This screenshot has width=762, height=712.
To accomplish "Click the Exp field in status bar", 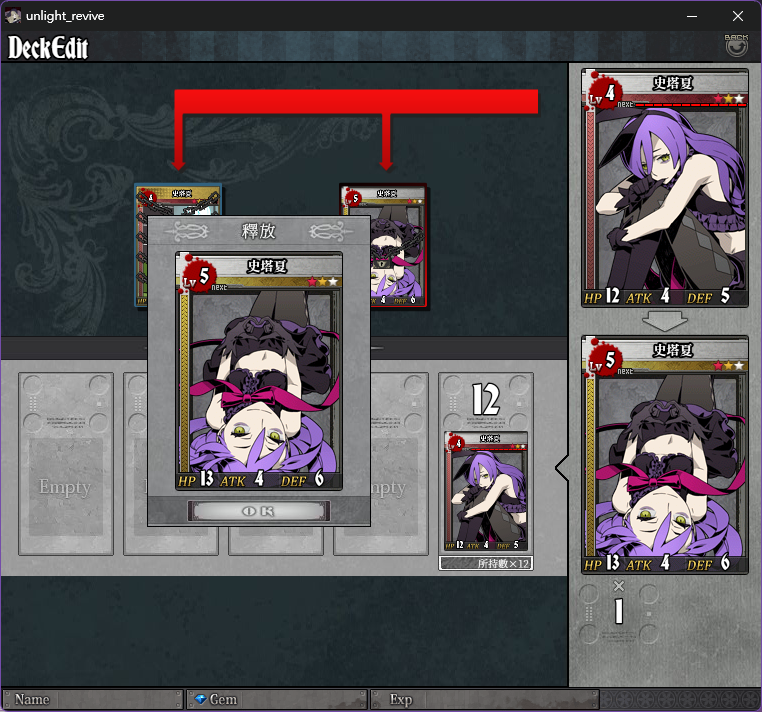I will pos(485,699).
